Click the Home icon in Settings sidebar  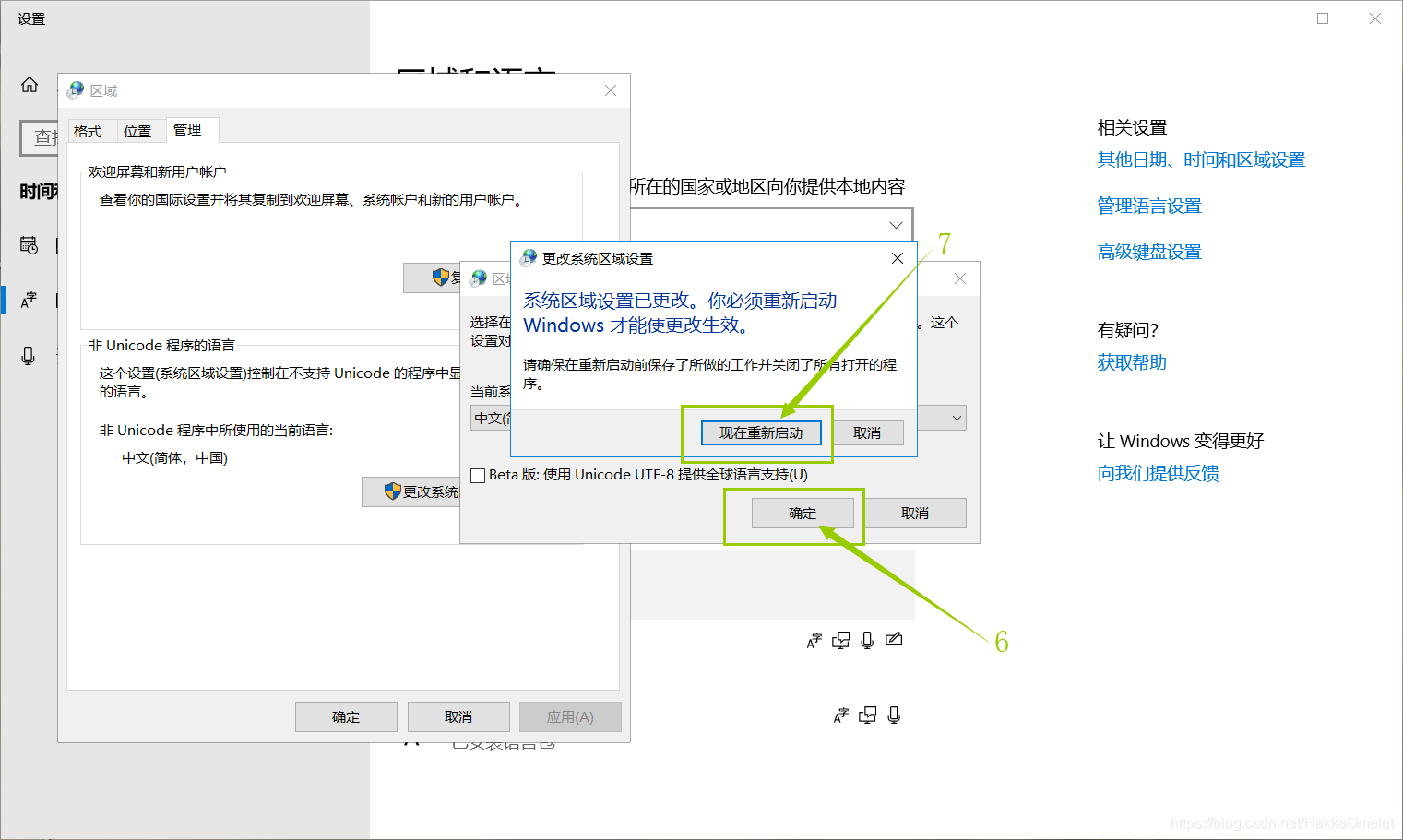coord(30,85)
